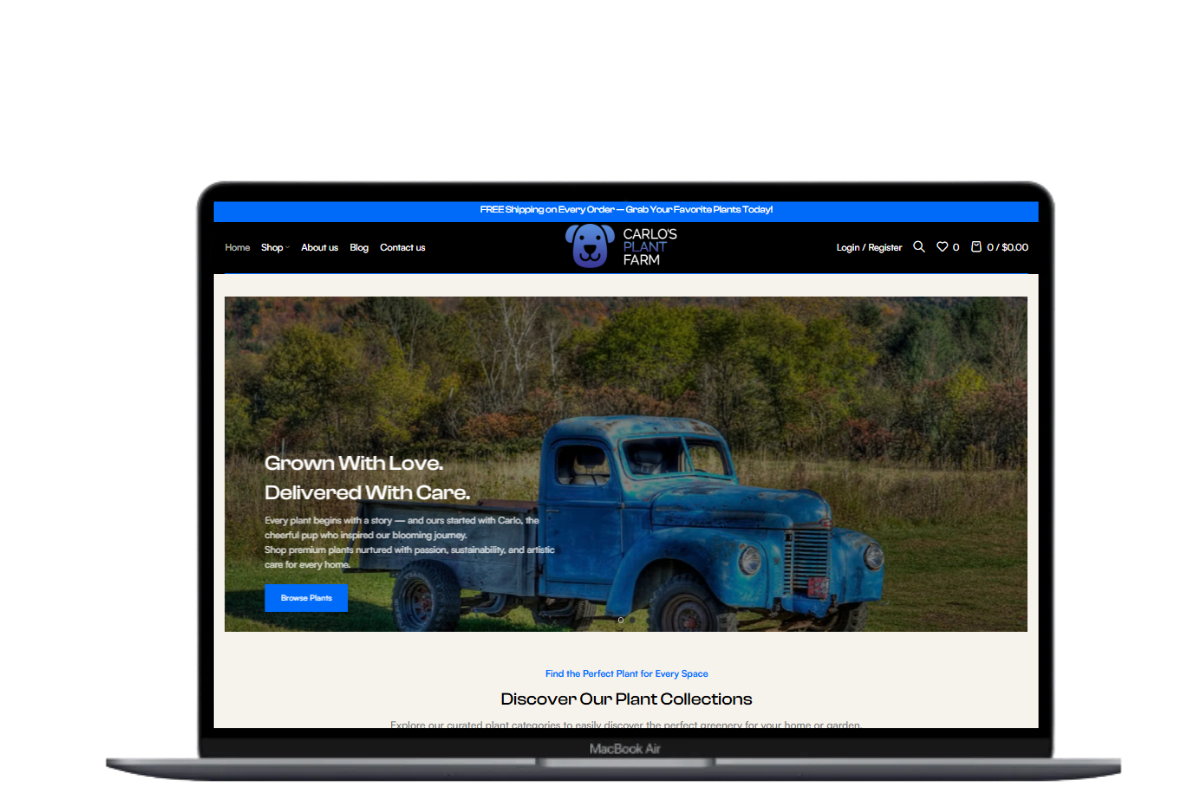1200x800 pixels.
Task: Click Discover Our Plant Collections heading
Action: (x=626, y=699)
